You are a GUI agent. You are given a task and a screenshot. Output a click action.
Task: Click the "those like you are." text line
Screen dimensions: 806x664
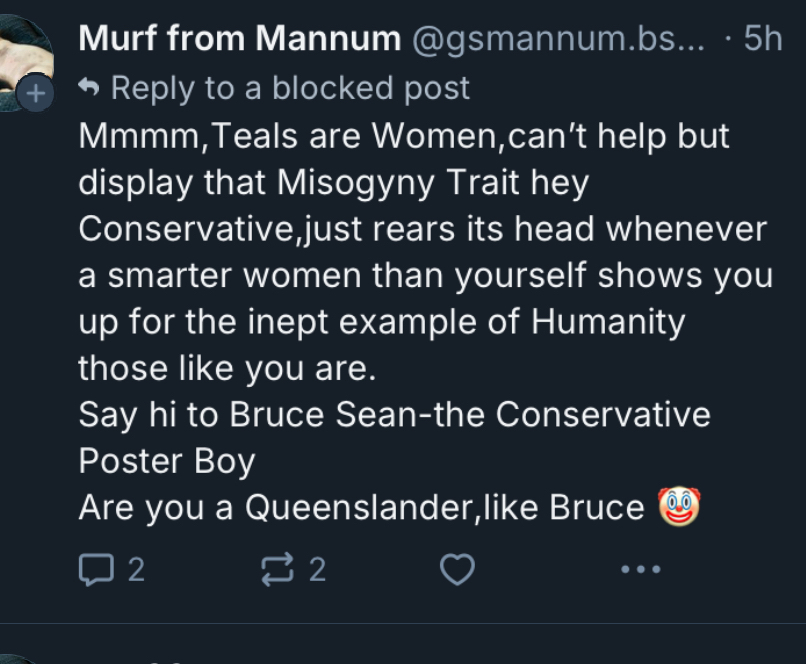(x=227, y=368)
